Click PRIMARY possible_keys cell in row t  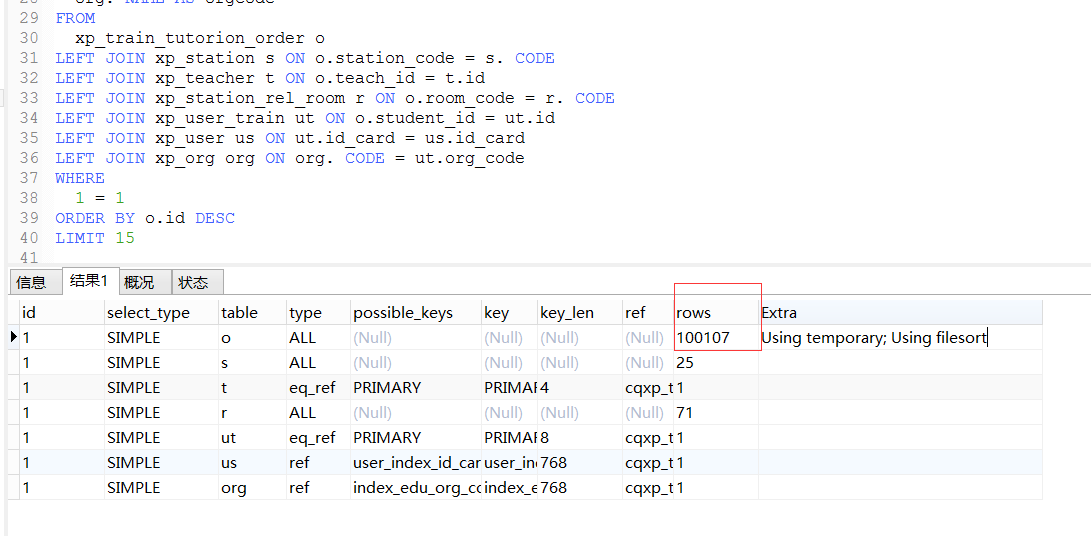point(415,388)
